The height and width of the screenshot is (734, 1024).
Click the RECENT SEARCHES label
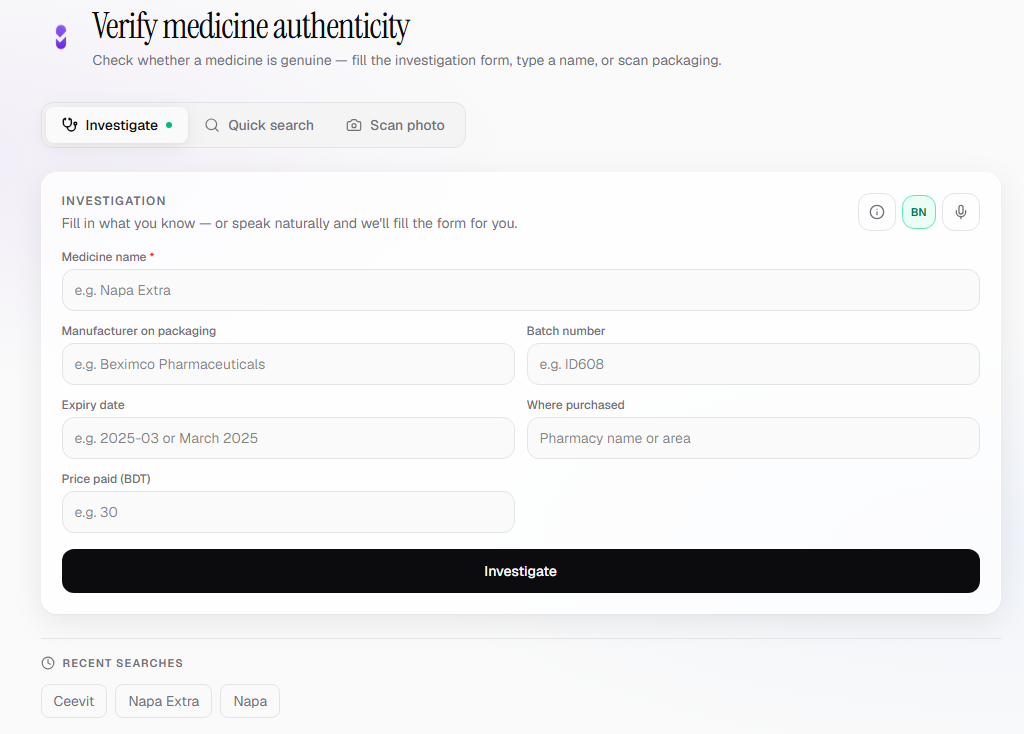click(123, 663)
